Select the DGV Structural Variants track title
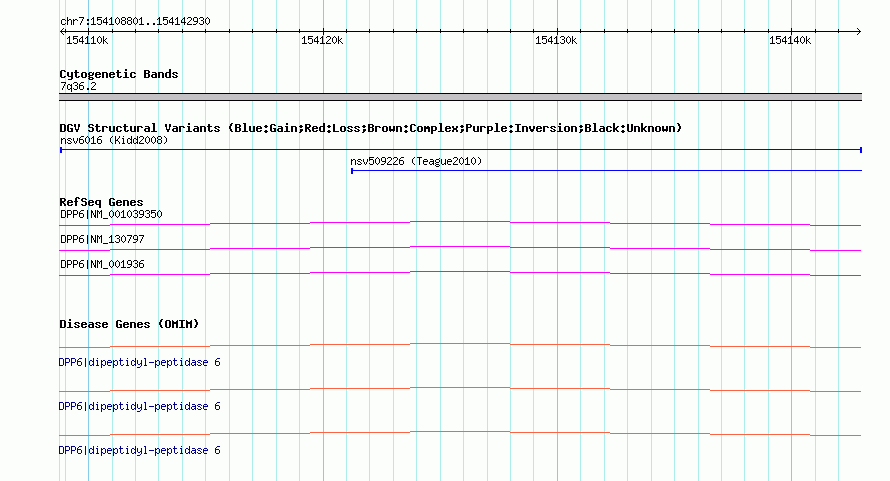Viewport: 890px width, 481px height. [x=371, y=128]
